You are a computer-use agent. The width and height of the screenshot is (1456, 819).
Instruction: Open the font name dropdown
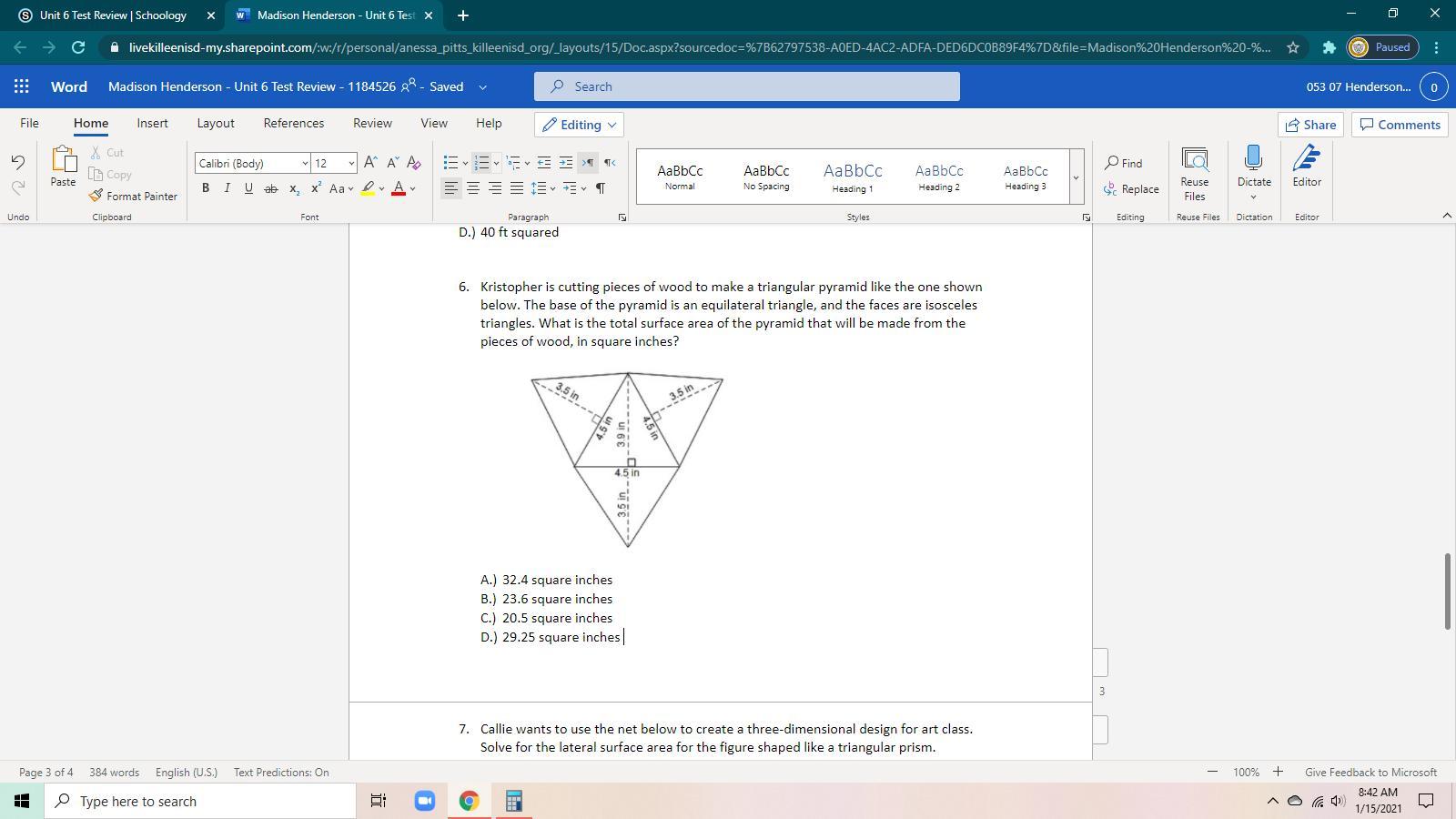305,163
